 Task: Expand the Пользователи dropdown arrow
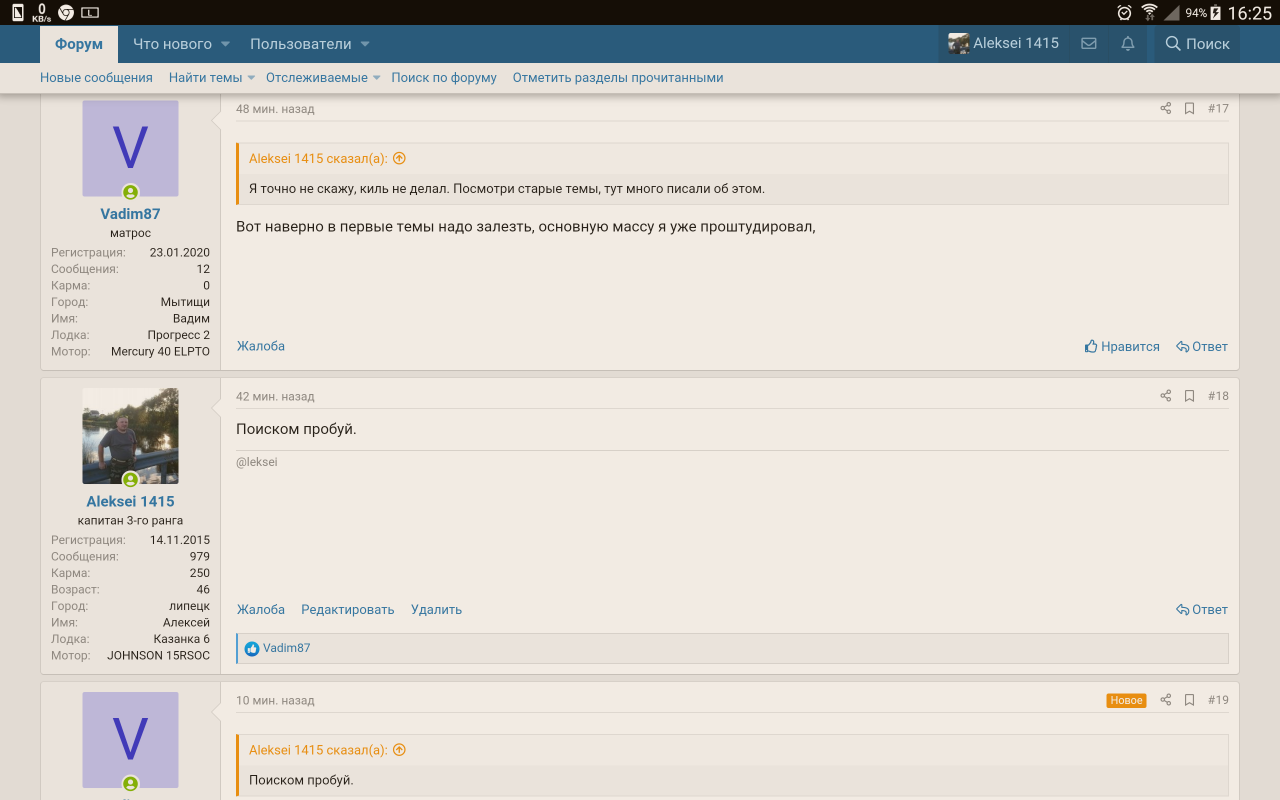coord(365,44)
